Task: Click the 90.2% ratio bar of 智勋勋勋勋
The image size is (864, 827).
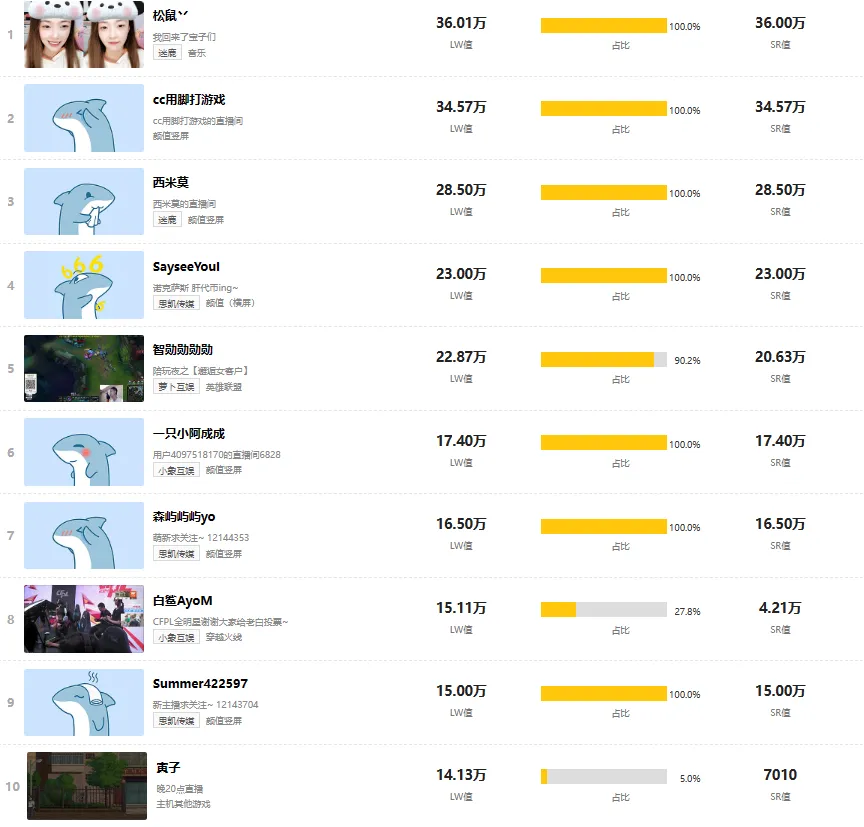Action: (603, 359)
